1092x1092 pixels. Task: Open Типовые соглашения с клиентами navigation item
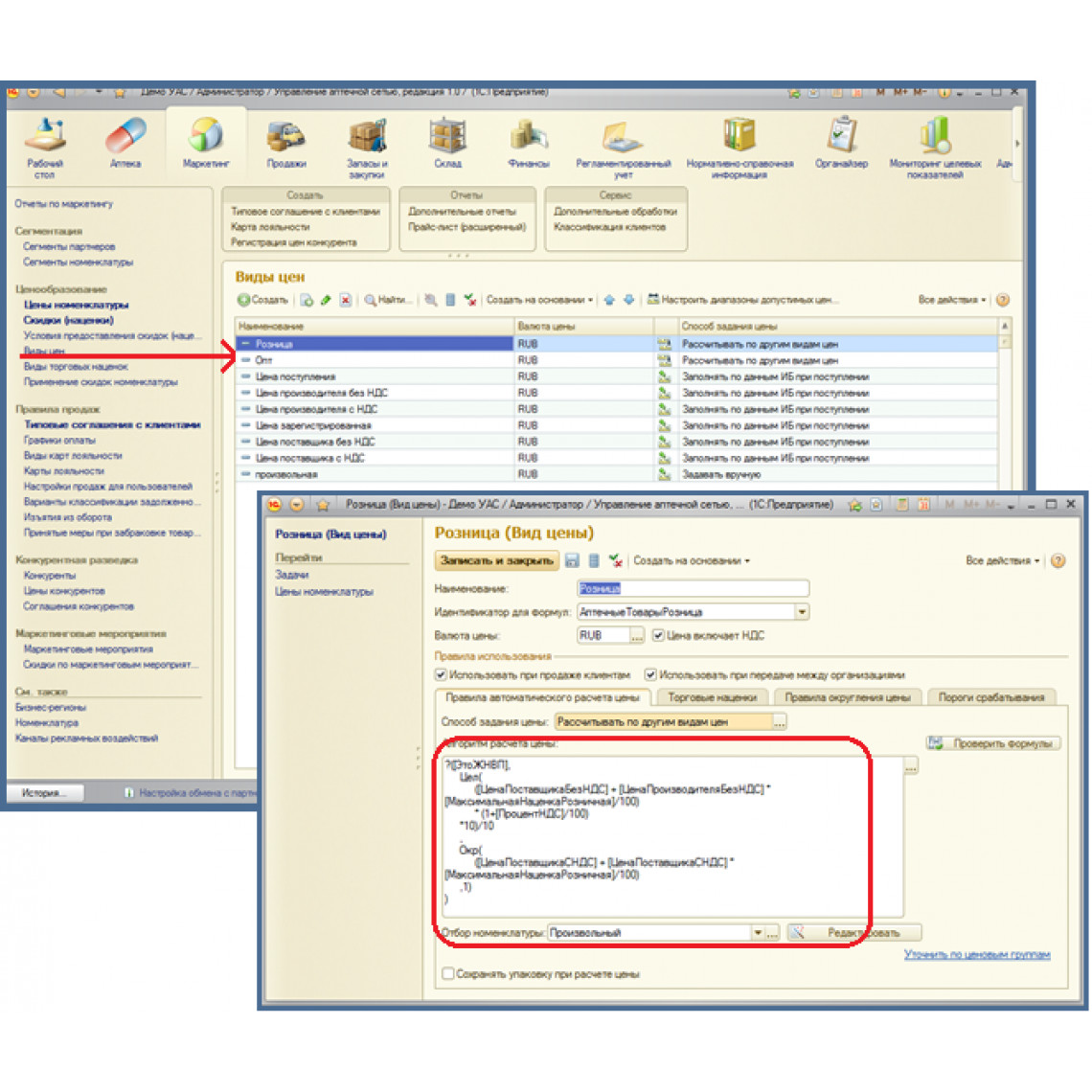pos(112,424)
